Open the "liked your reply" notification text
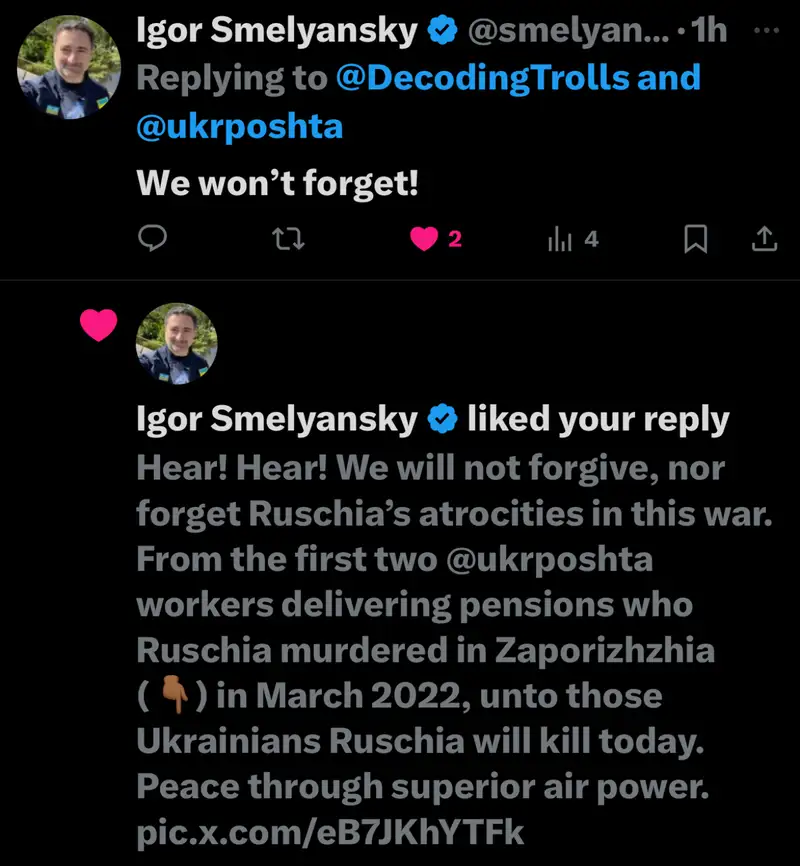 (598, 420)
